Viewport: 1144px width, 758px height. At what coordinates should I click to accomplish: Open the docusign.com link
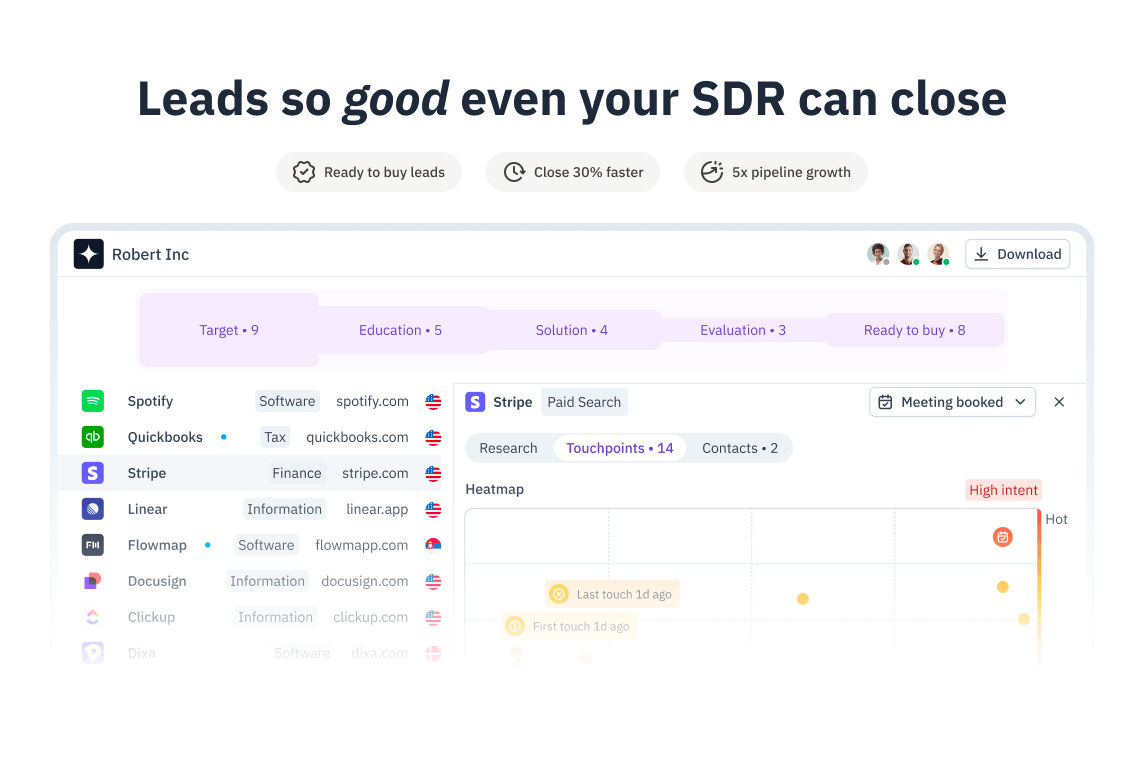364,581
